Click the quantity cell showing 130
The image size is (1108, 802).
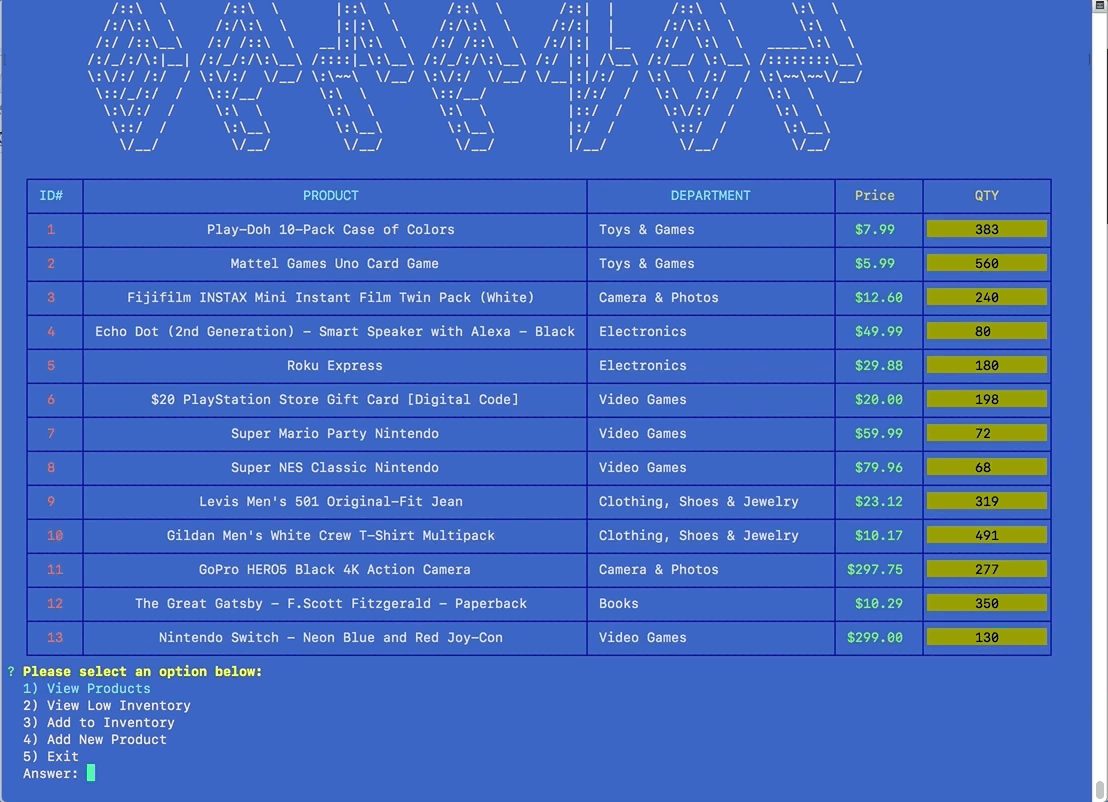pyautogui.click(x=986, y=637)
